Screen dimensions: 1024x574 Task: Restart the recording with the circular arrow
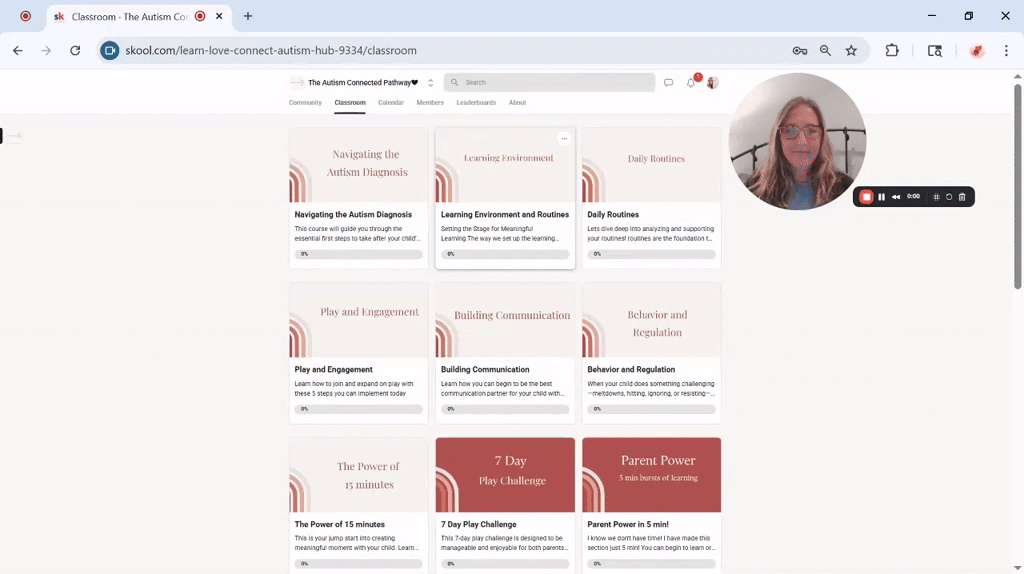tap(949, 197)
